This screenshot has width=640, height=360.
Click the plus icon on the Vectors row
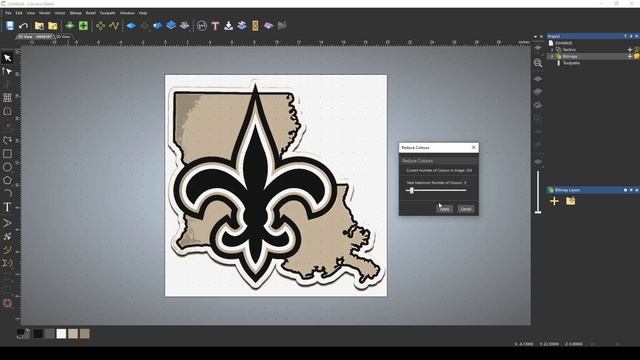coord(630,49)
